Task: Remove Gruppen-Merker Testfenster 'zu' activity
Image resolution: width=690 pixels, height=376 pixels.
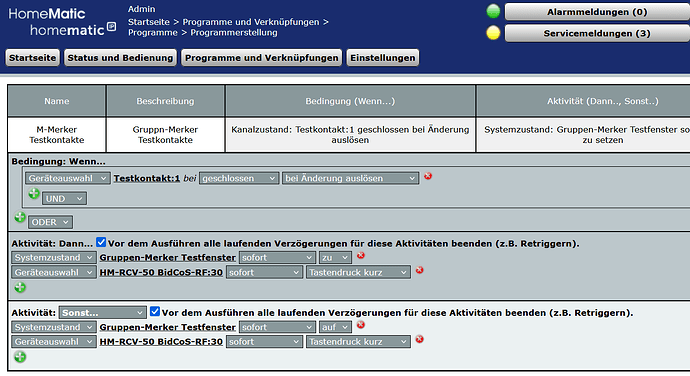Action: coord(361,255)
